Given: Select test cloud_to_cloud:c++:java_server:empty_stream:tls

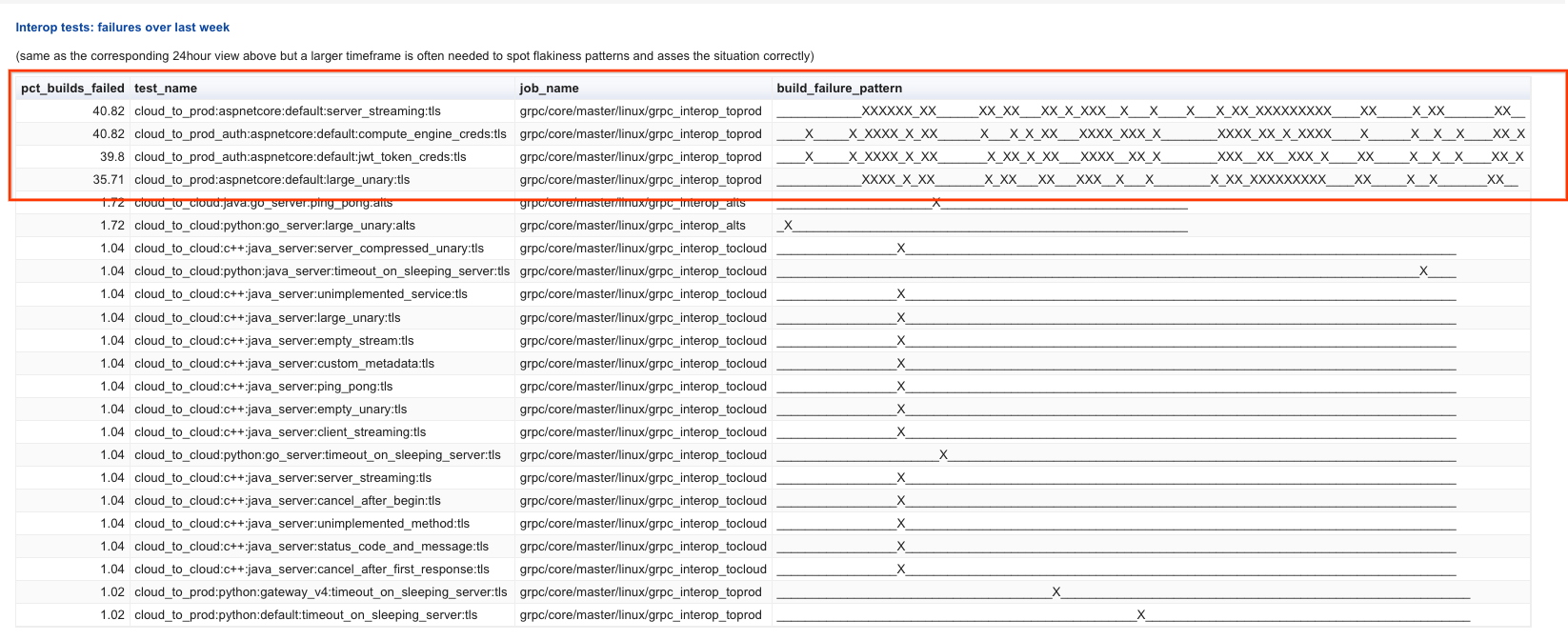Looking at the screenshot, I should pyautogui.click(x=274, y=341).
